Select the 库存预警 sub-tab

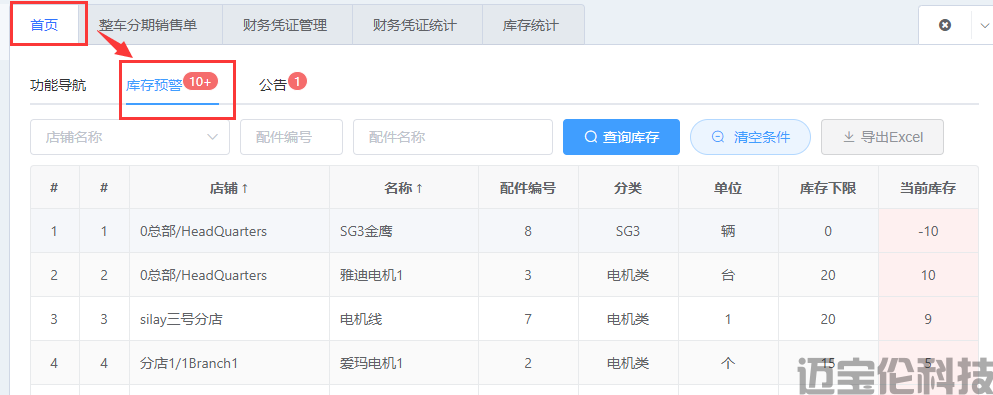coord(155,85)
